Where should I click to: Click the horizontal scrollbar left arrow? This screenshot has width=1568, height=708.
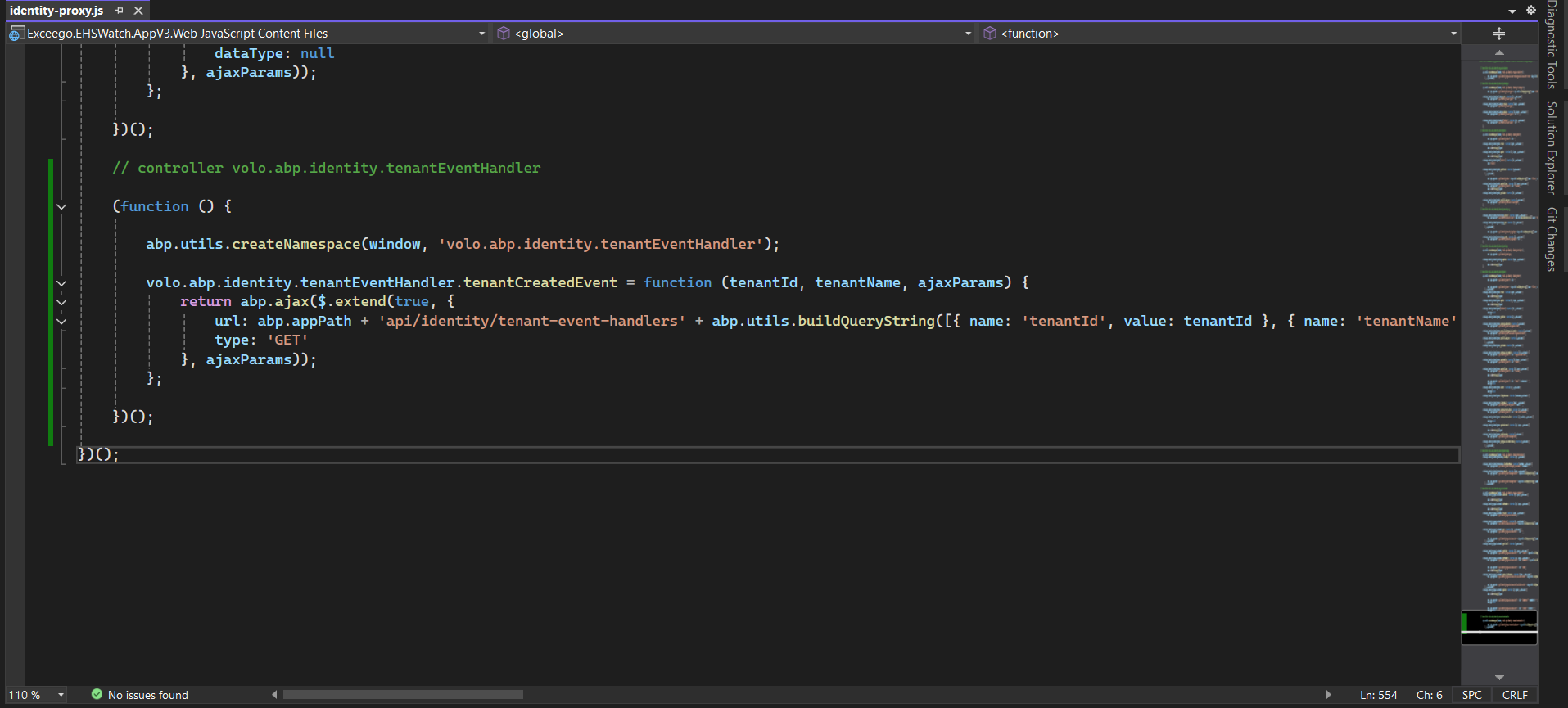274,695
